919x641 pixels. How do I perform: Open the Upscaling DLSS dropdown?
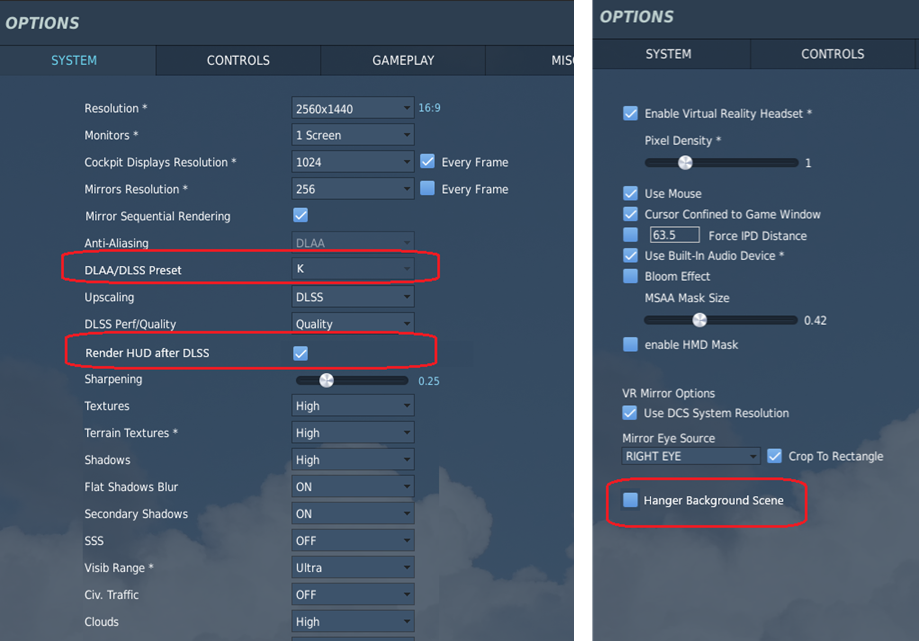click(353, 297)
